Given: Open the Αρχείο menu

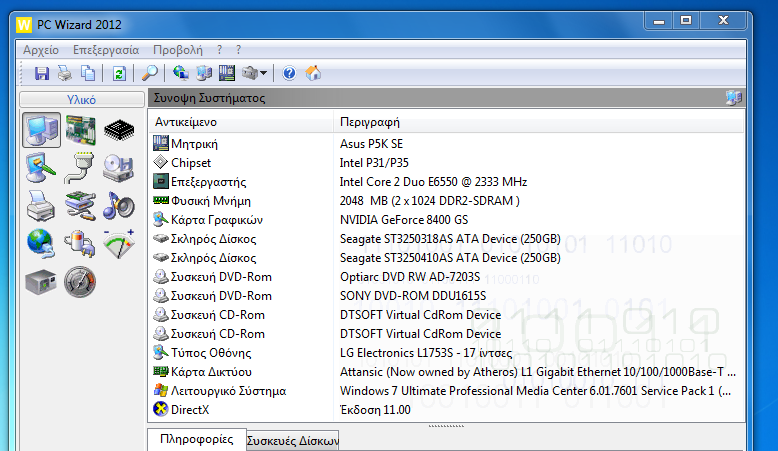Looking at the screenshot, I should point(41,50).
